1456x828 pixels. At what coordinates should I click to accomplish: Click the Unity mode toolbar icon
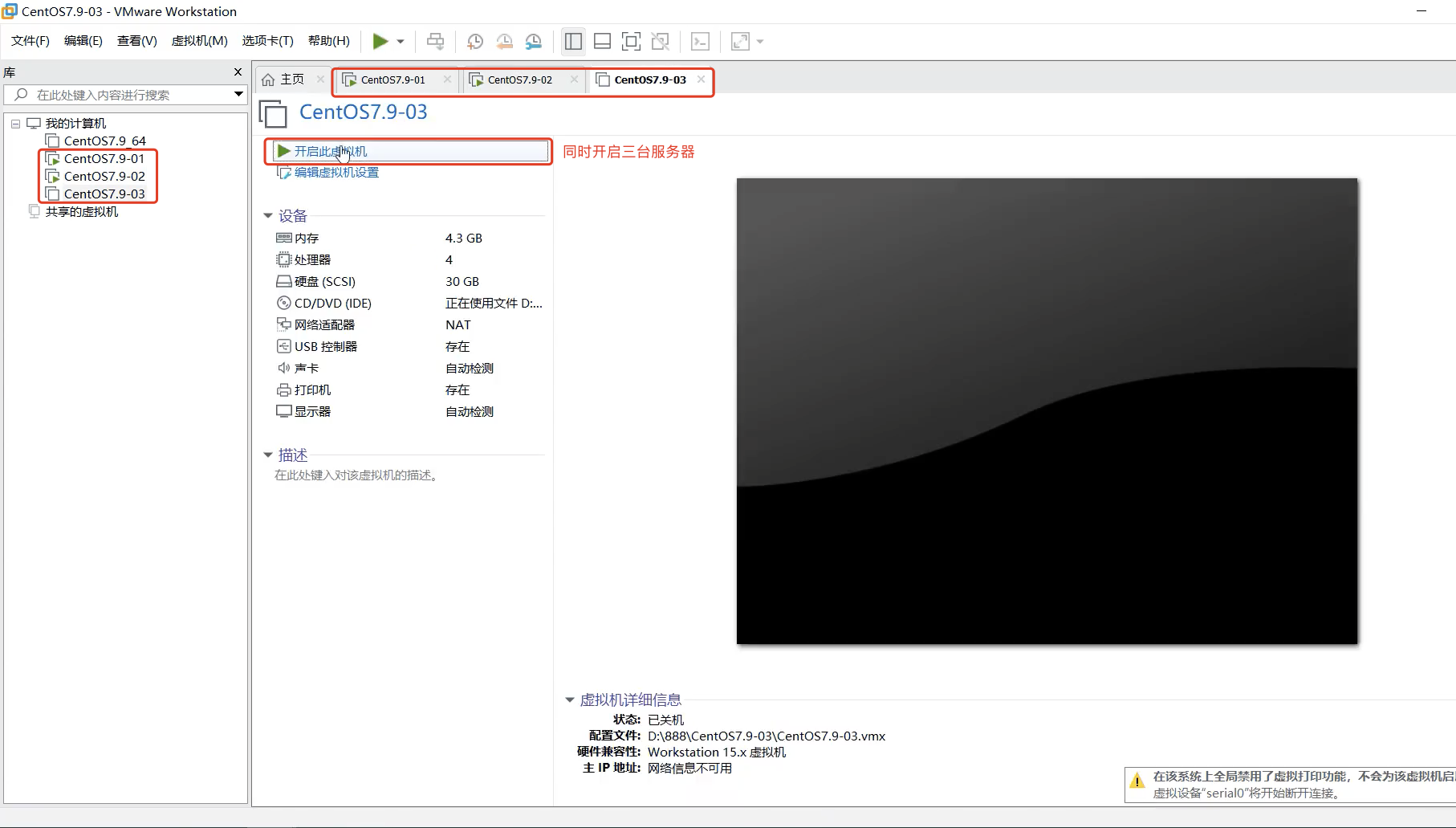point(661,41)
